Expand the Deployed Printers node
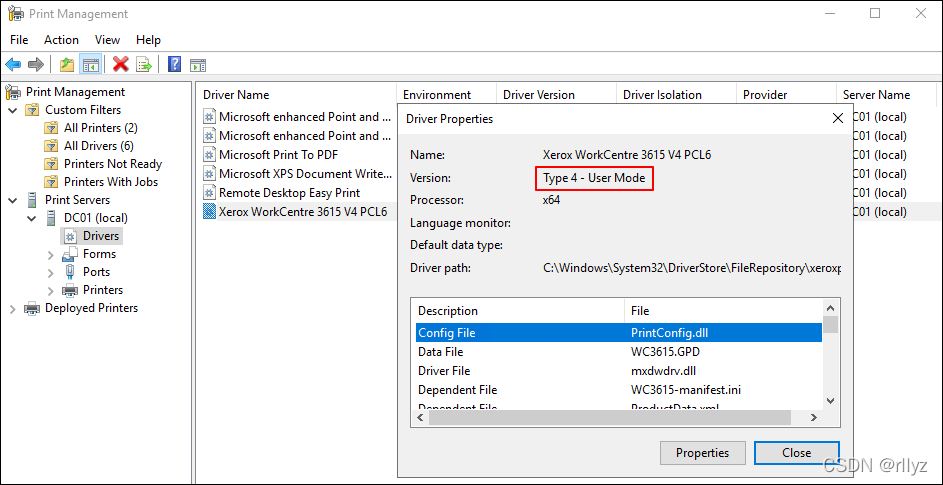The image size is (943, 485). click(x=13, y=308)
